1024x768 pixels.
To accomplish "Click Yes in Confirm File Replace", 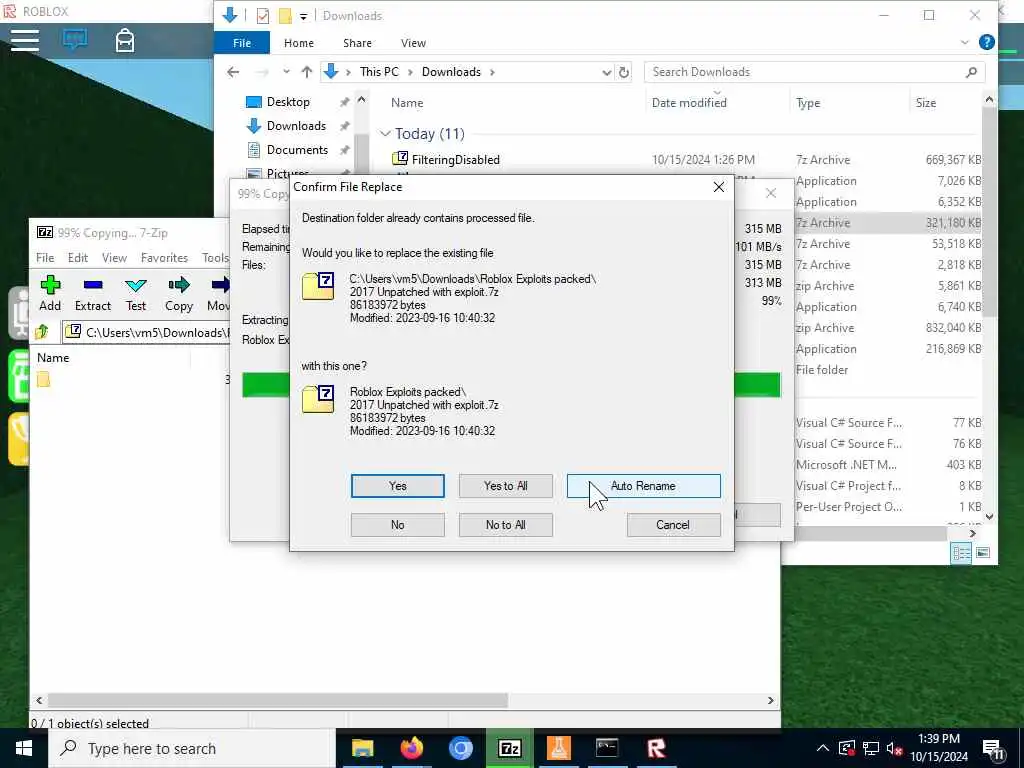I will tap(398, 486).
